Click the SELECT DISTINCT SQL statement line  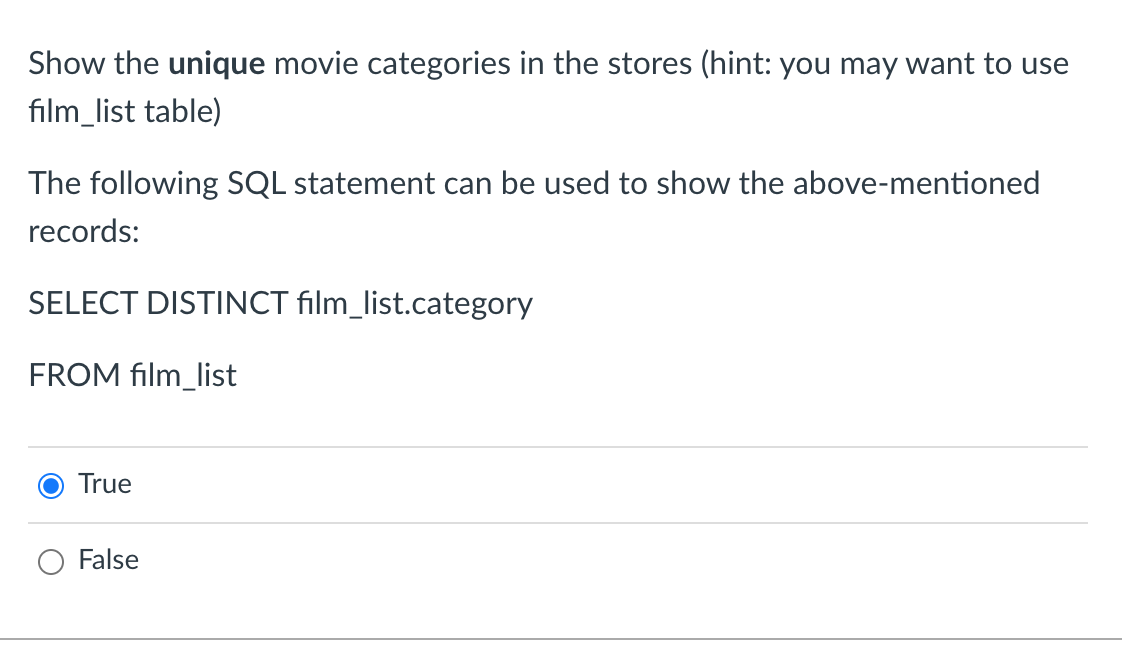point(280,303)
